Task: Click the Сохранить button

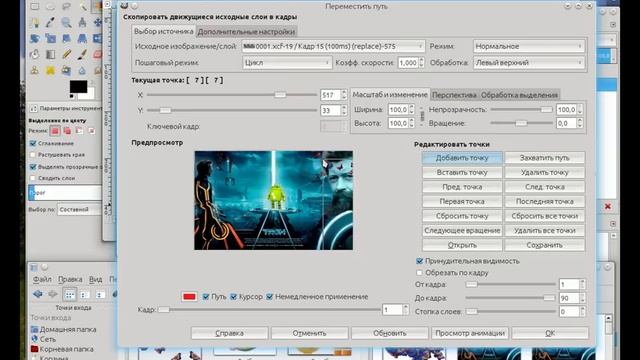Action: [x=544, y=245]
